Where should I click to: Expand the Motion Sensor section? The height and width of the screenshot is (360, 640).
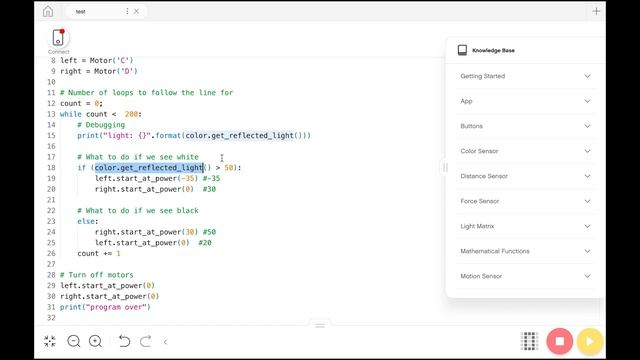525,276
